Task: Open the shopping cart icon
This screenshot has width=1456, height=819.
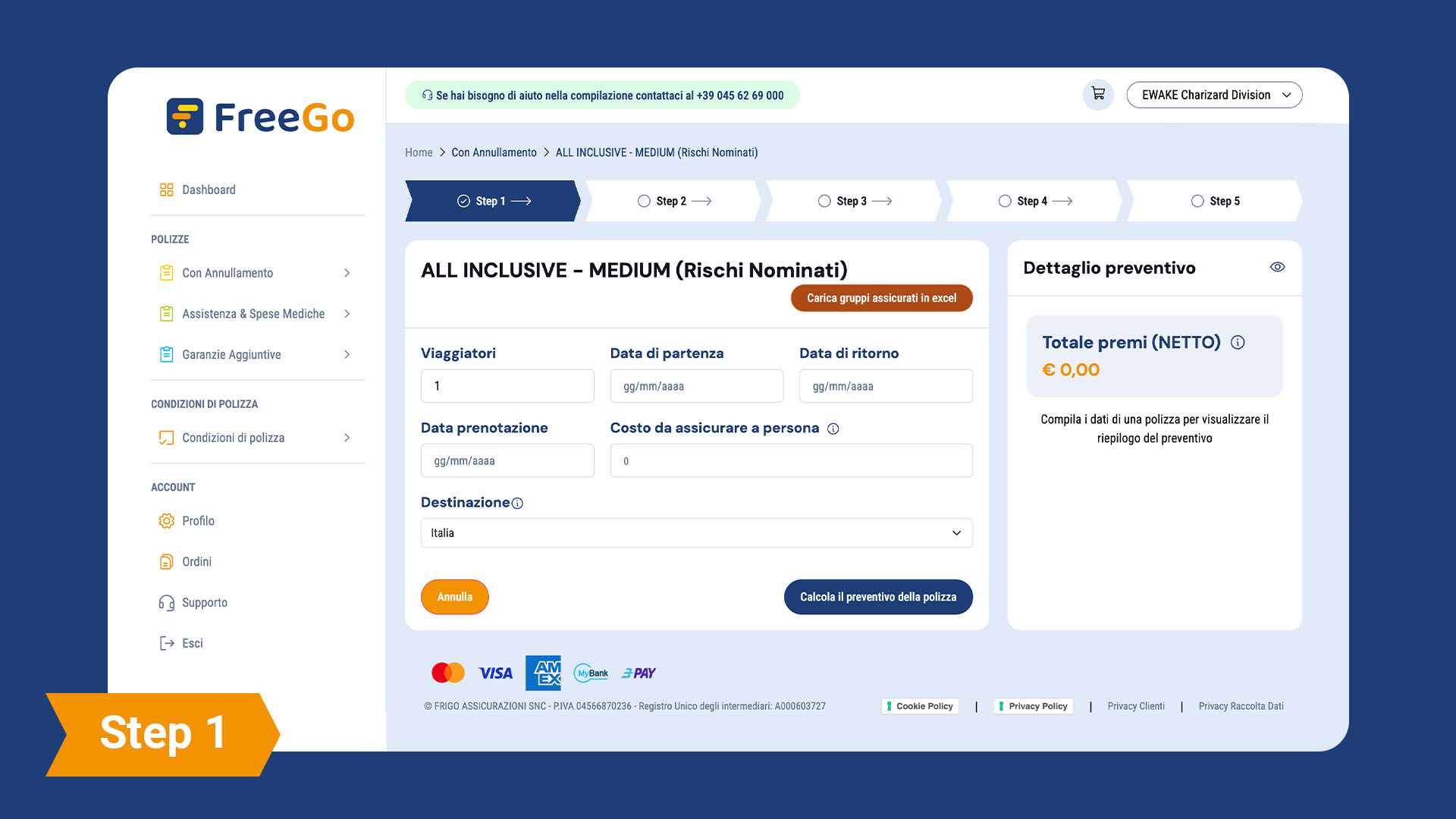Action: (x=1097, y=95)
